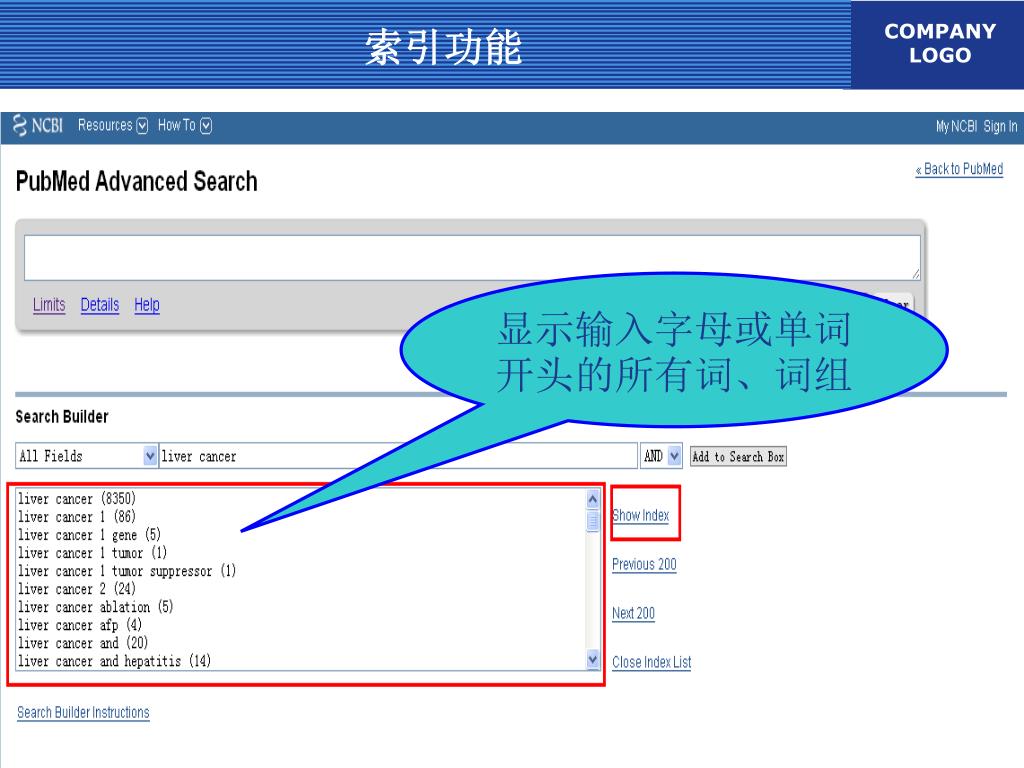Close the Index List

(651, 662)
